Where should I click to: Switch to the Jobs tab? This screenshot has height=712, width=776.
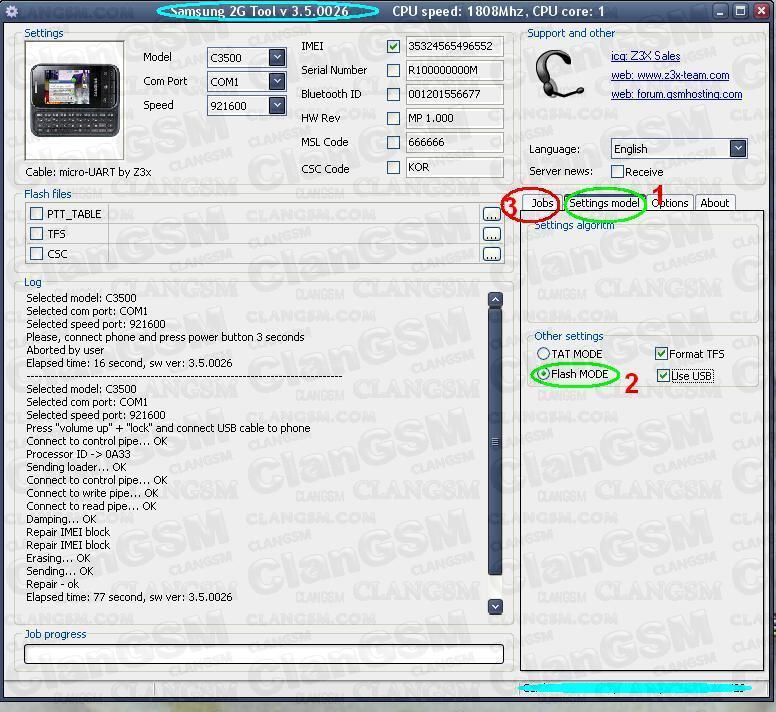point(542,203)
